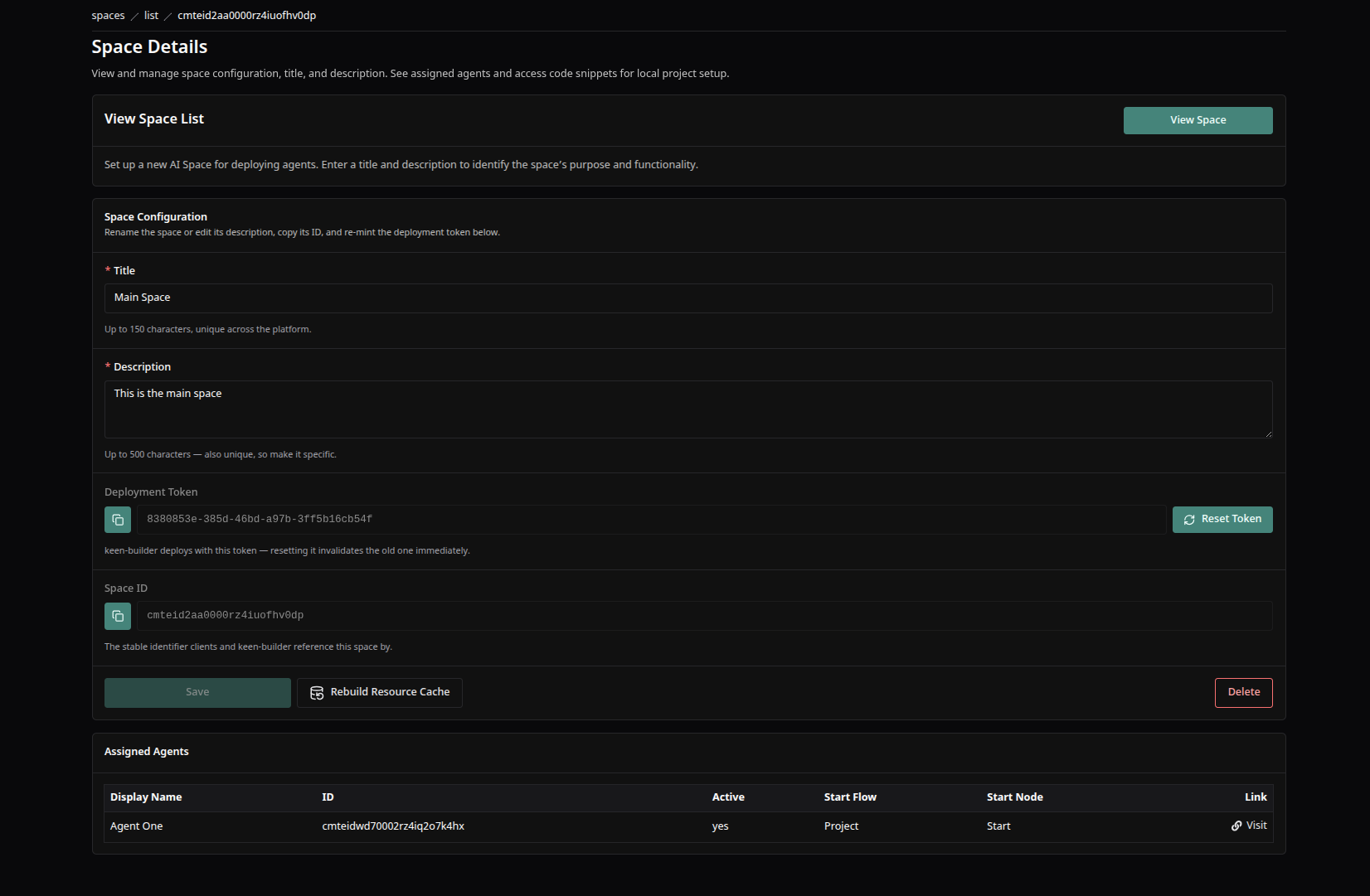The width and height of the screenshot is (1370, 896).
Task: Click the link icon beside Visit
Action: (x=1236, y=826)
